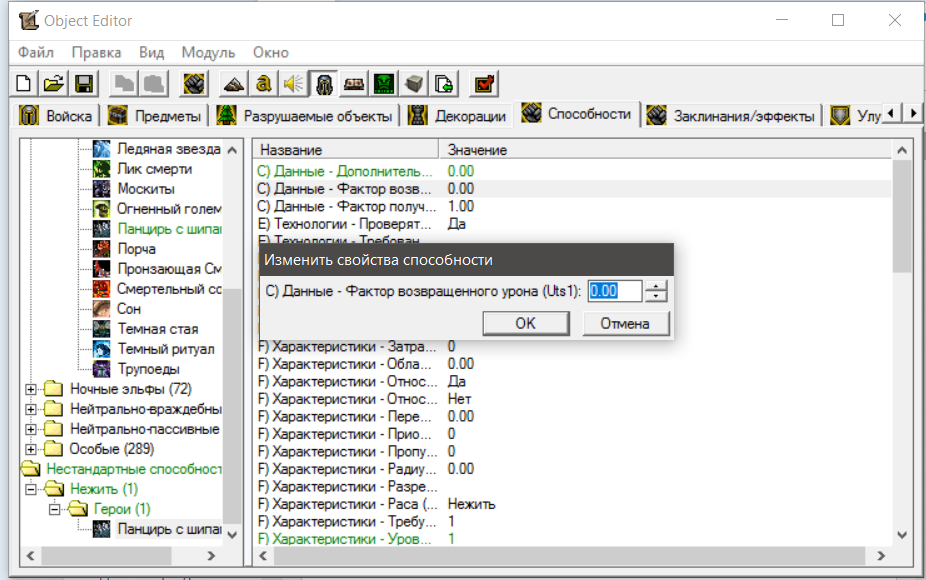
Task: Click the fist icon to create custom ability
Action: [x=194, y=83]
